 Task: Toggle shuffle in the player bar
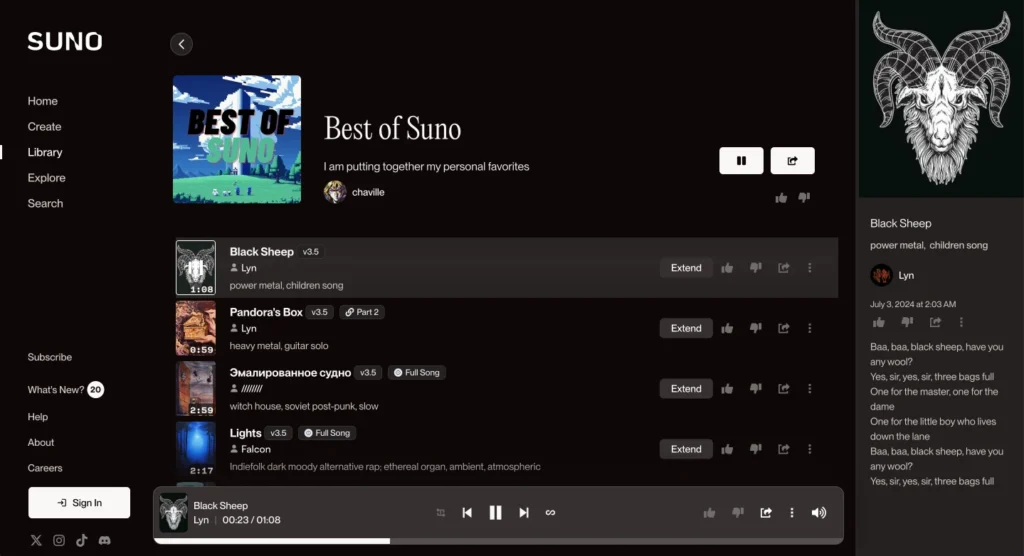[x=441, y=513]
